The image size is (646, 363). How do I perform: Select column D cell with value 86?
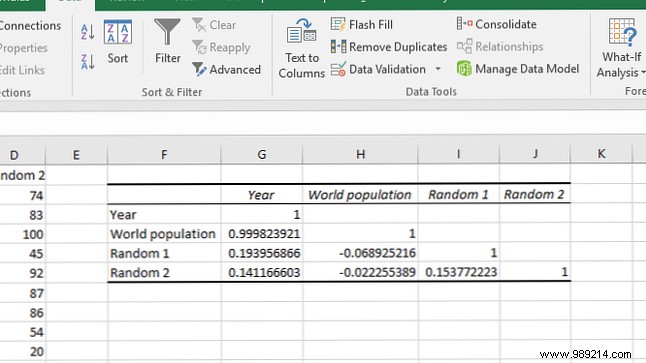click(22, 313)
